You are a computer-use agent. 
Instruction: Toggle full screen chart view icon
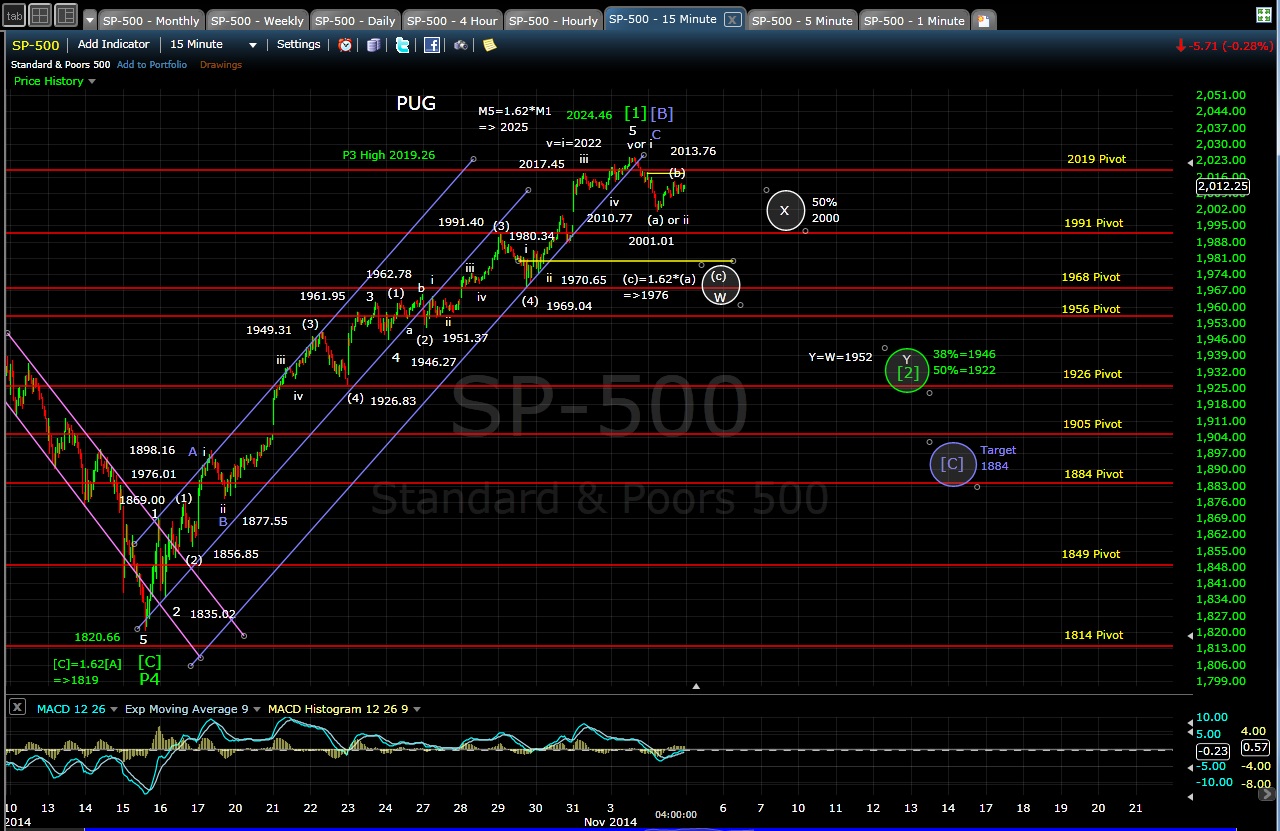[1263, 15]
